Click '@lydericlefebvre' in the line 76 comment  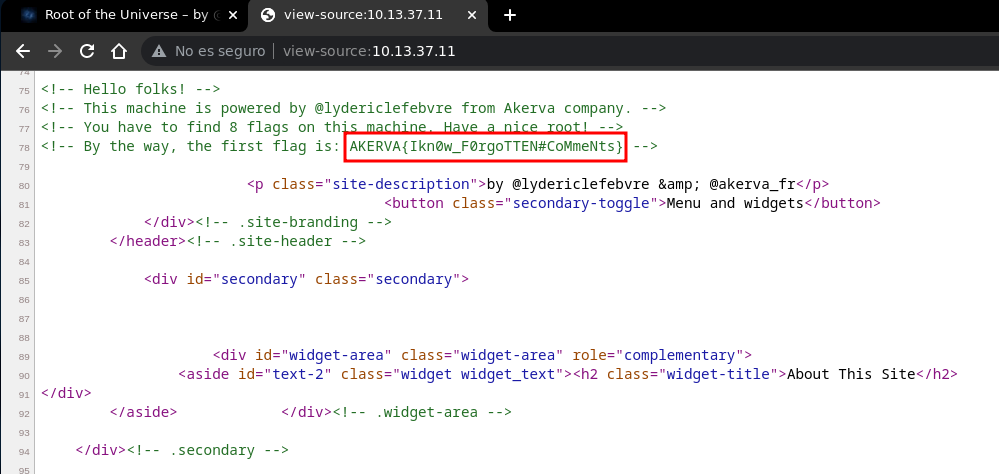pos(384,108)
